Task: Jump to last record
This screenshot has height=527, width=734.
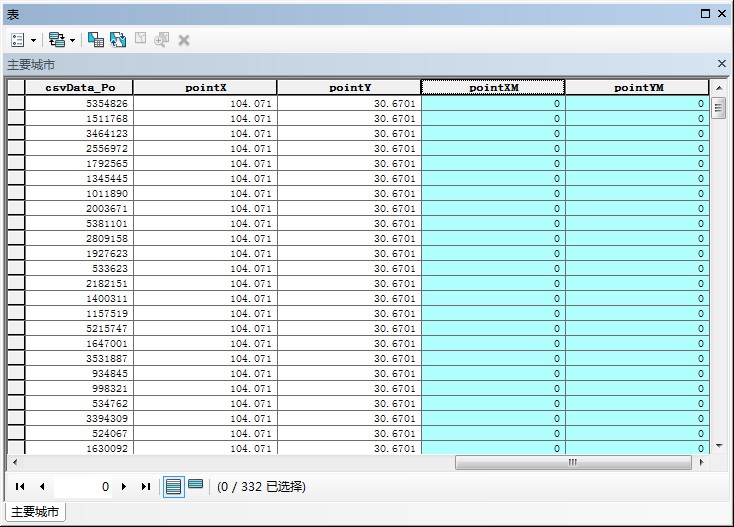Action: click(x=146, y=487)
